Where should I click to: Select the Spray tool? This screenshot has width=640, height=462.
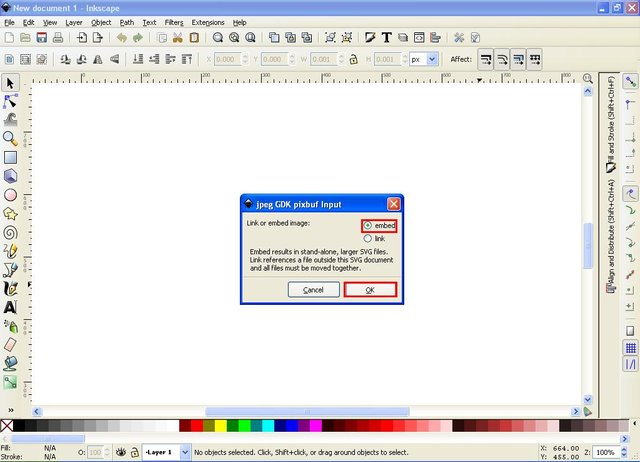10,326
